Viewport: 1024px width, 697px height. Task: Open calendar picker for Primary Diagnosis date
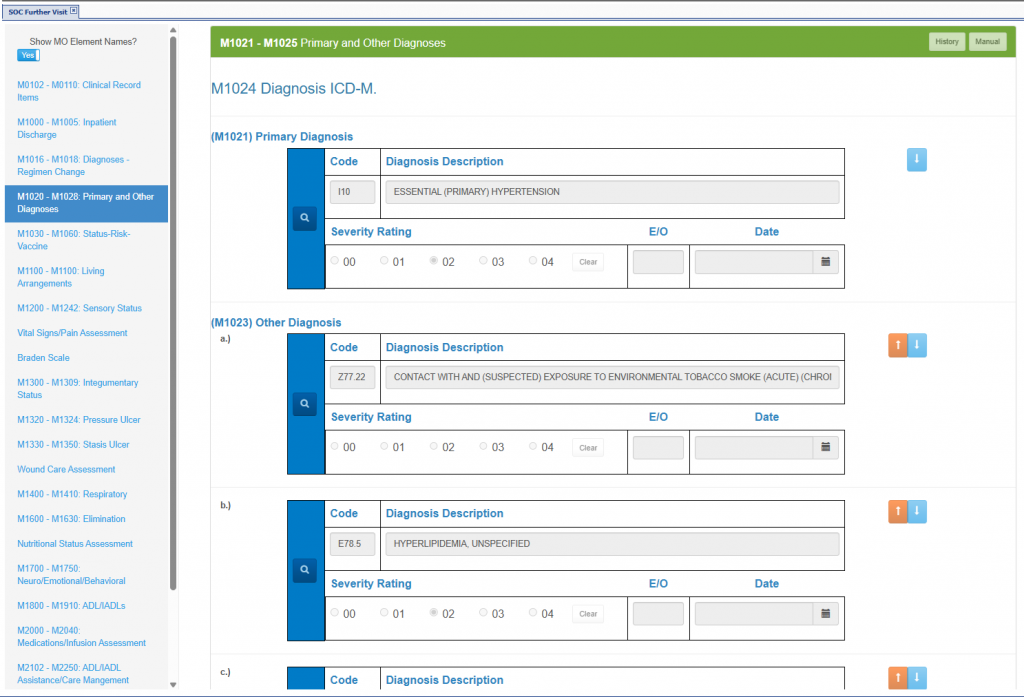coord(826,262)
